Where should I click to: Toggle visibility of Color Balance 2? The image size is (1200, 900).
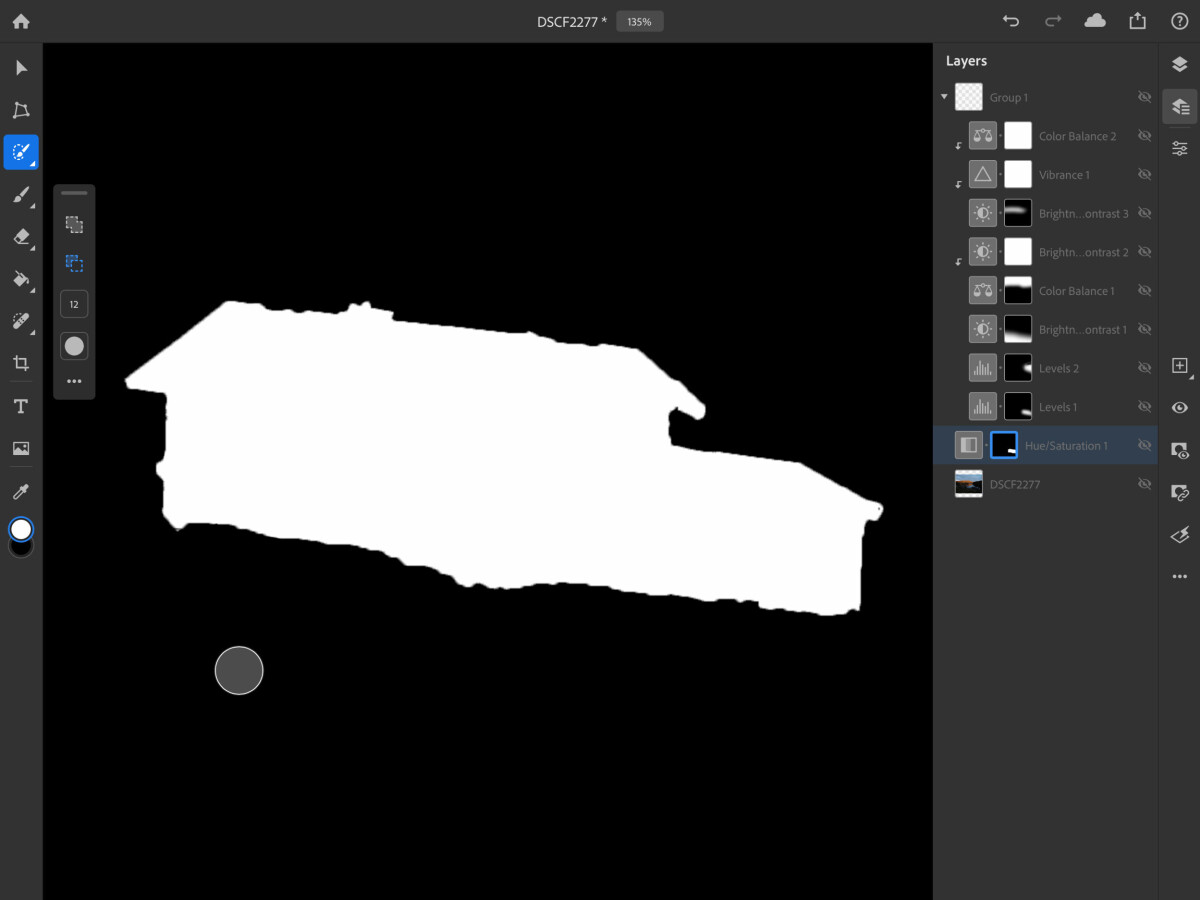click(1145, 136)
